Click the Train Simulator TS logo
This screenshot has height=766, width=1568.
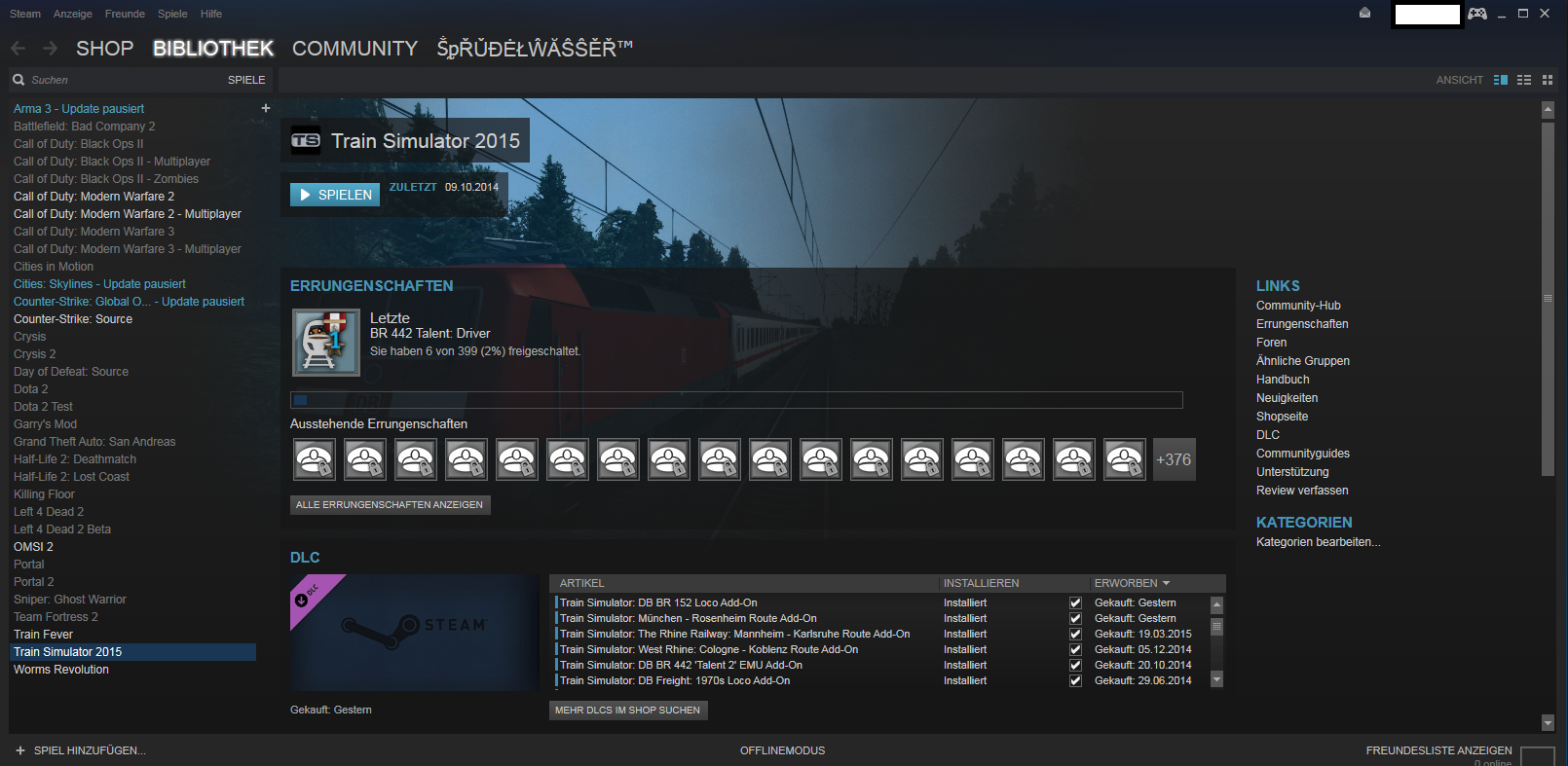coord(306,141)
